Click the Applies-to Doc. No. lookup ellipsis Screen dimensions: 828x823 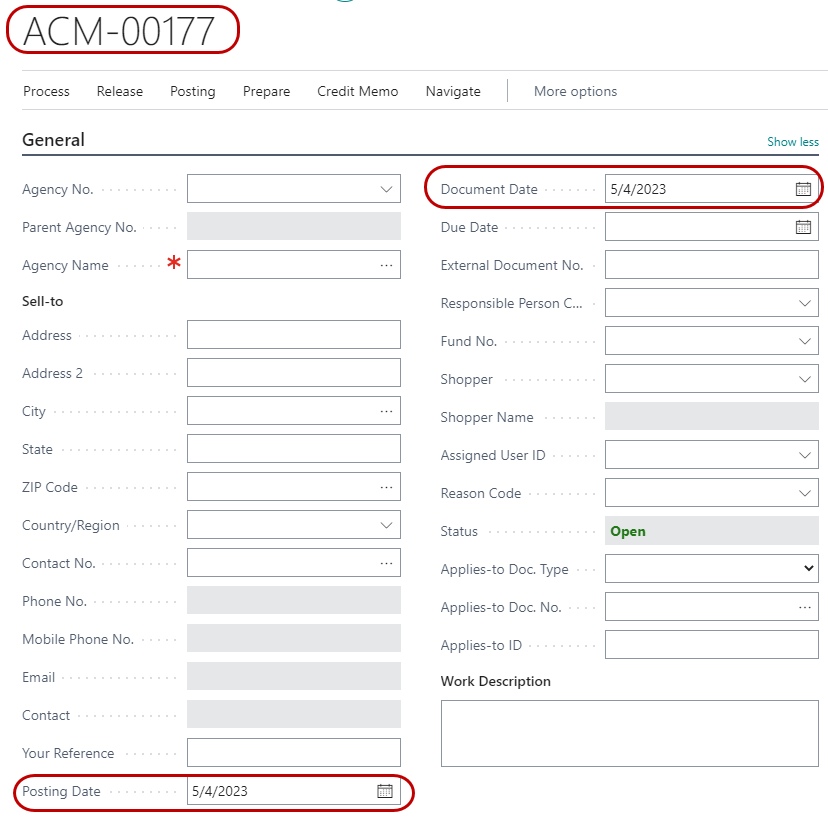coord(804,607)
